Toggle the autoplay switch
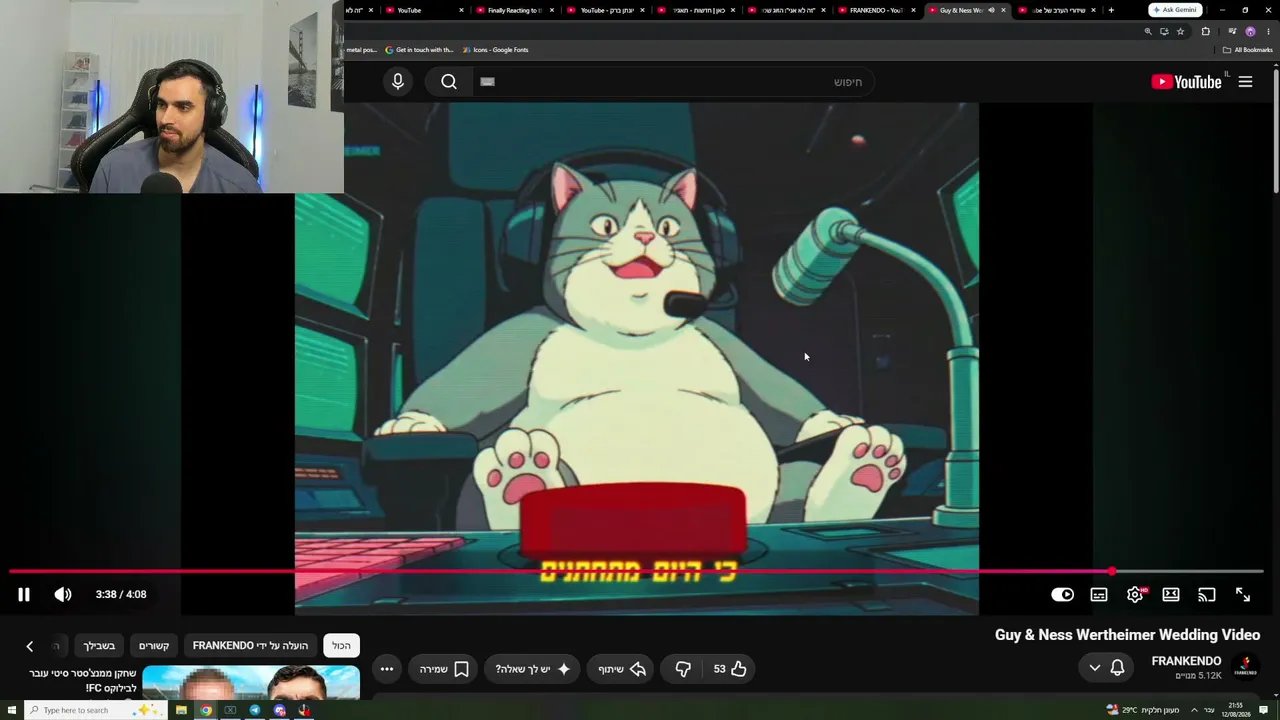 (x=1062, y=594)
